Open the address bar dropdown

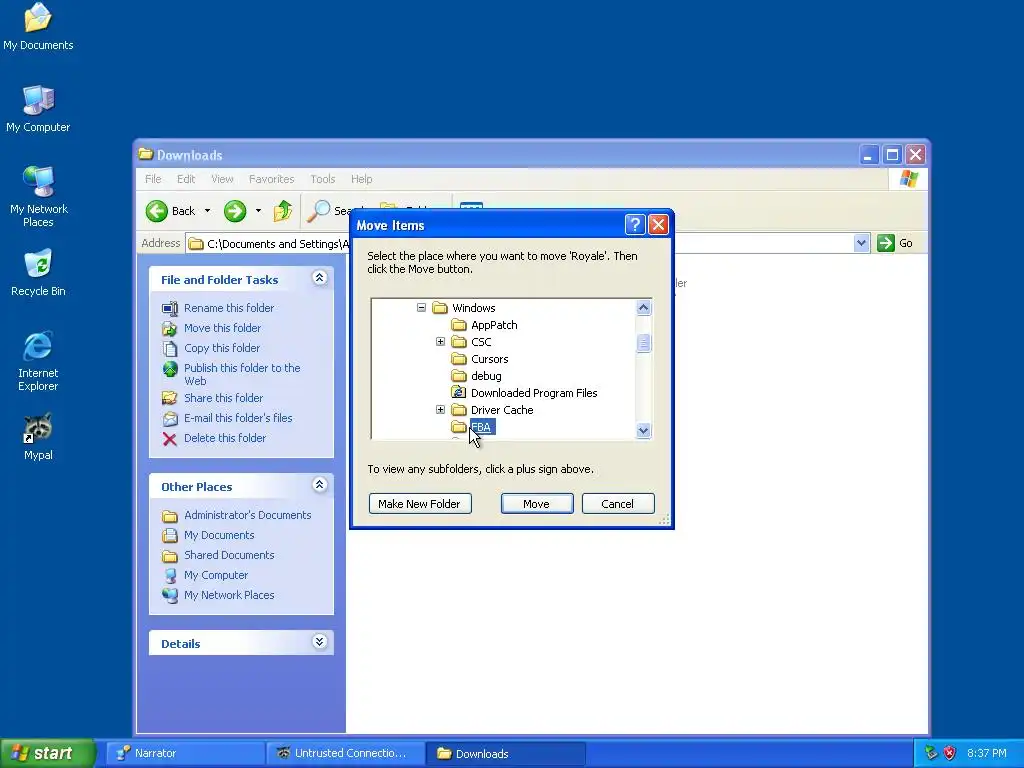tap(861, 243)
